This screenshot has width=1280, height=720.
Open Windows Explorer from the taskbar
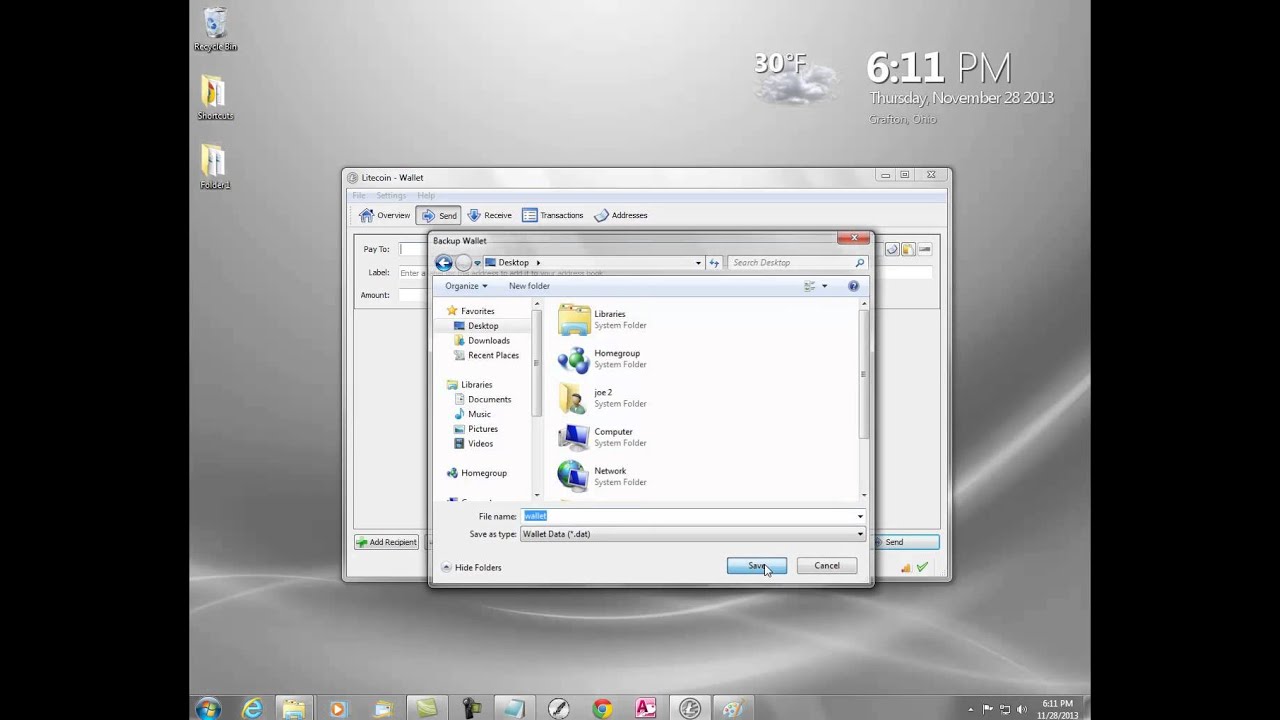(x=294, y=708)
